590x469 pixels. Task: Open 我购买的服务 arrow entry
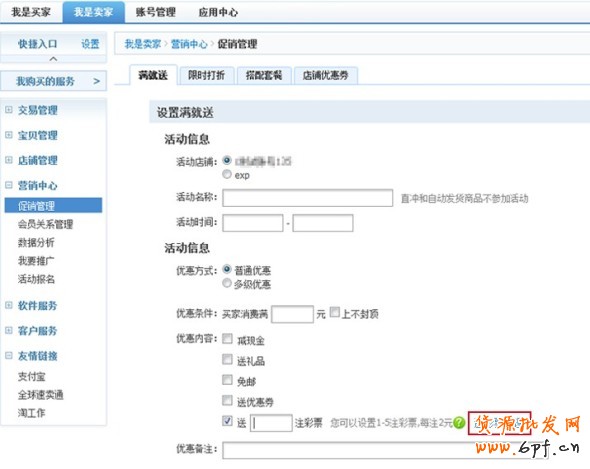coord(54,81)
